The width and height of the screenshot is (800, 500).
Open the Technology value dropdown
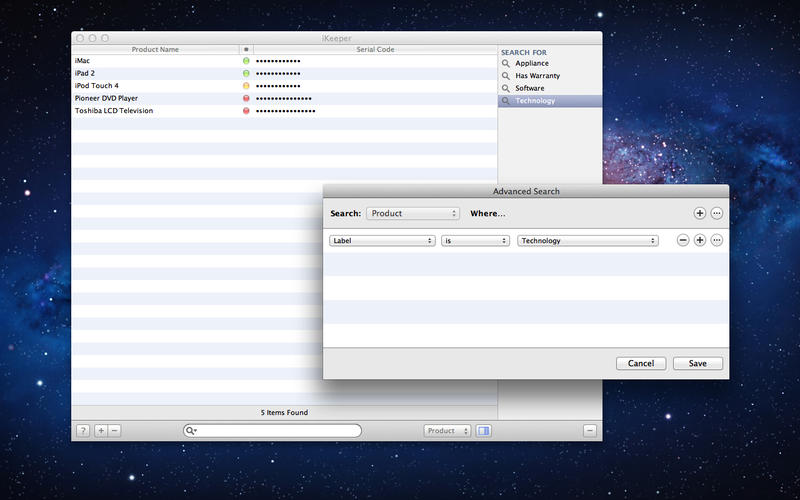[x=588, y=241]
